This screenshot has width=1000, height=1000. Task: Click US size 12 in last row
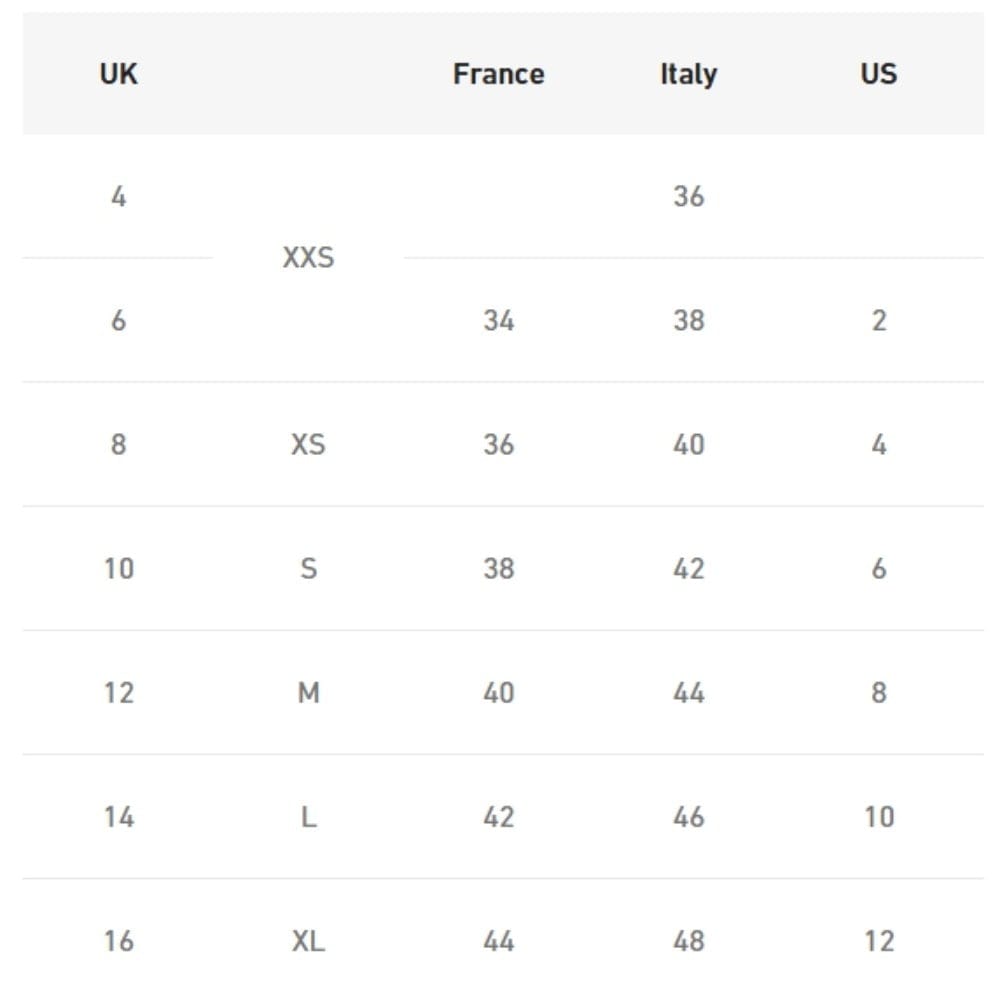click(x=878, y=941)
